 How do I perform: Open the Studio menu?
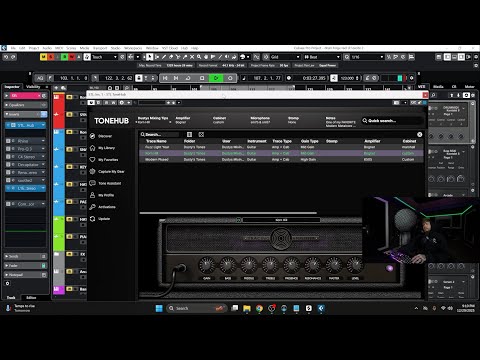[116, 48]
